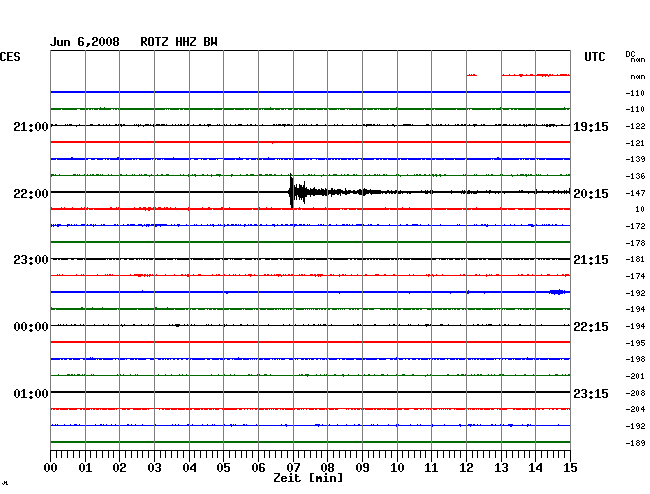This screenshot has width=650, height=494.
Task: Select the station label ROTZ HHZ BW
Action: click(x=179, y=42)
